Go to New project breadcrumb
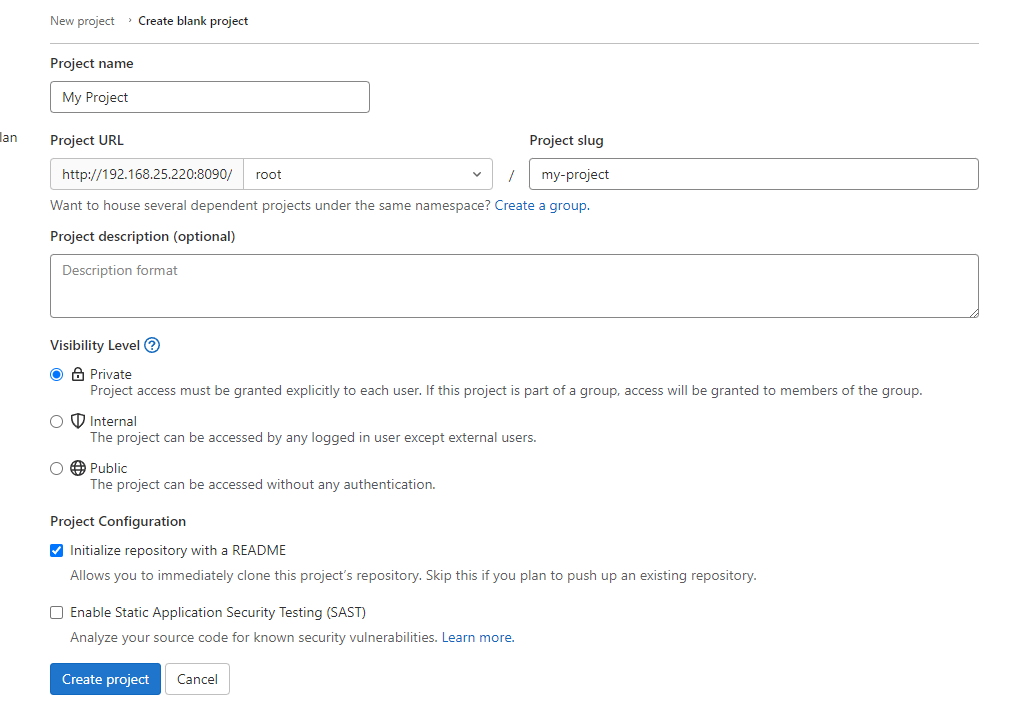Screen dimensions: 1014x715 (x=82, y=21)
